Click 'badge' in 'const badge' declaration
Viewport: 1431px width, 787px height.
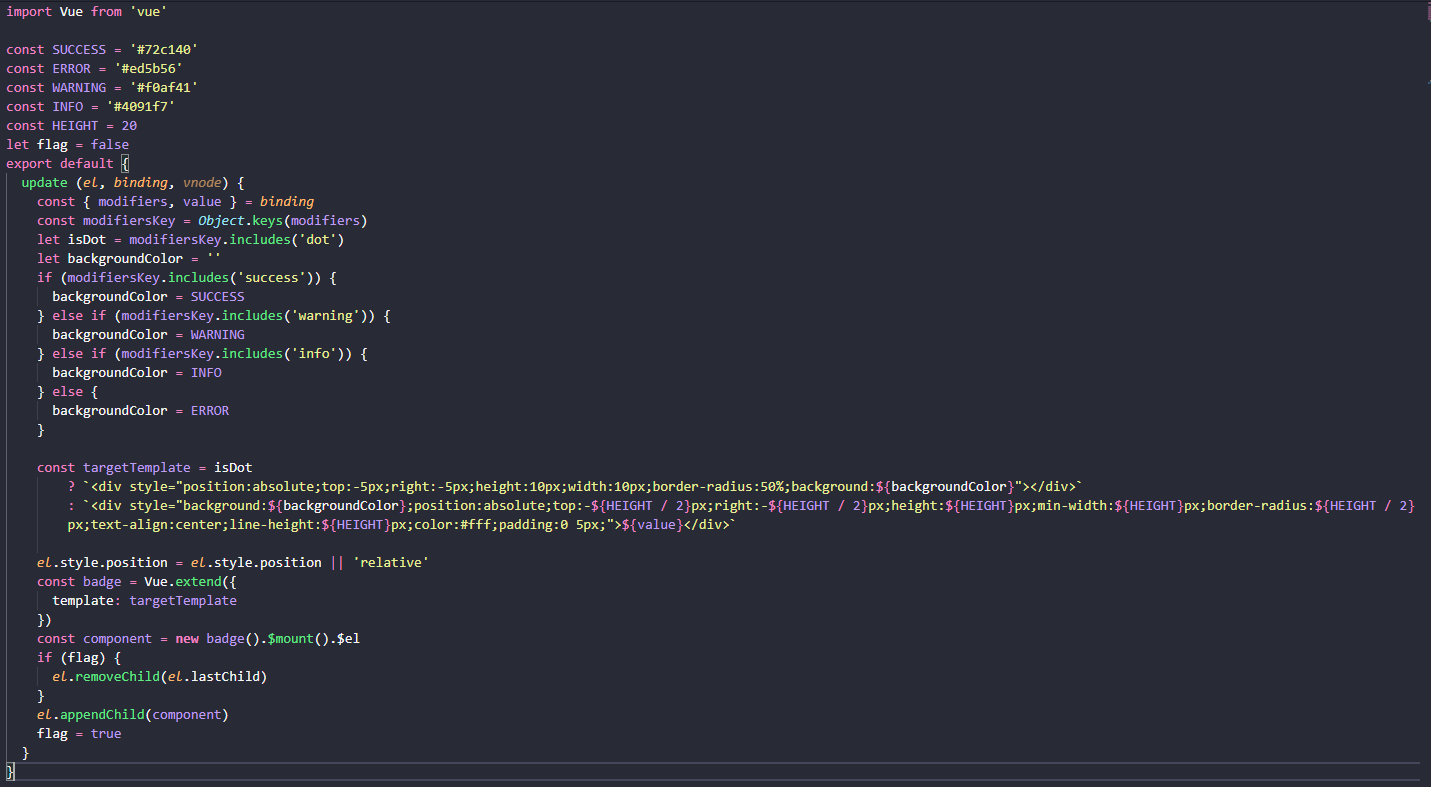click(x=102, y=581)
